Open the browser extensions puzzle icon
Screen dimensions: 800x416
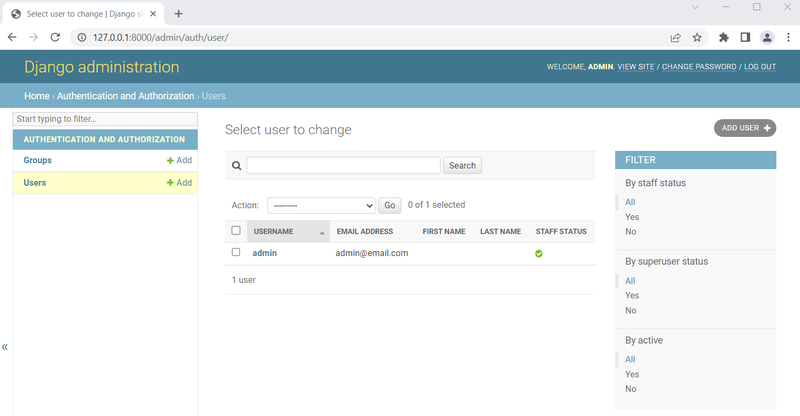(723, 37)
